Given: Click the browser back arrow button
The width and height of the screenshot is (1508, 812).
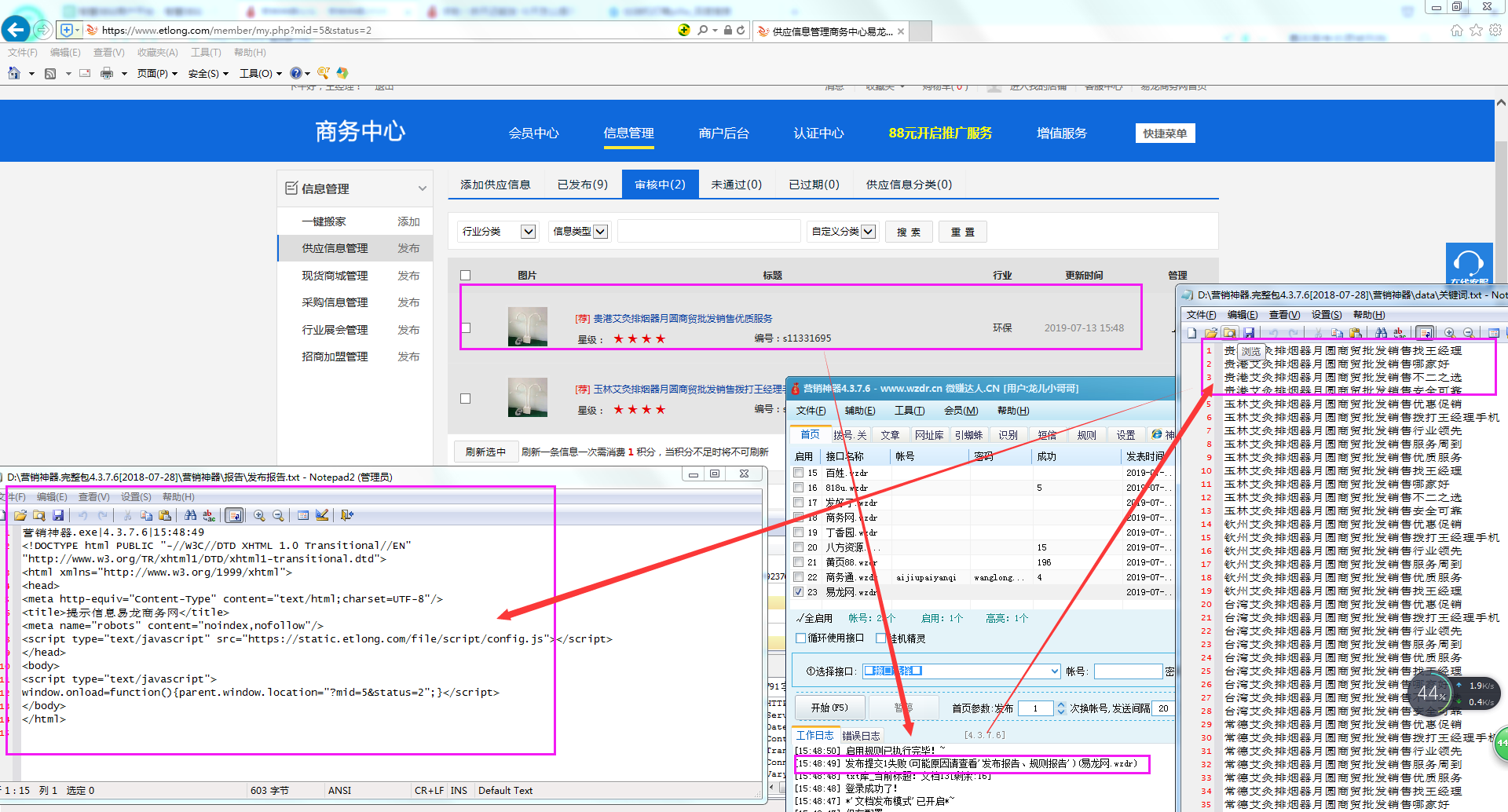Looking at the screenshot, I should [x=16, y=30].
